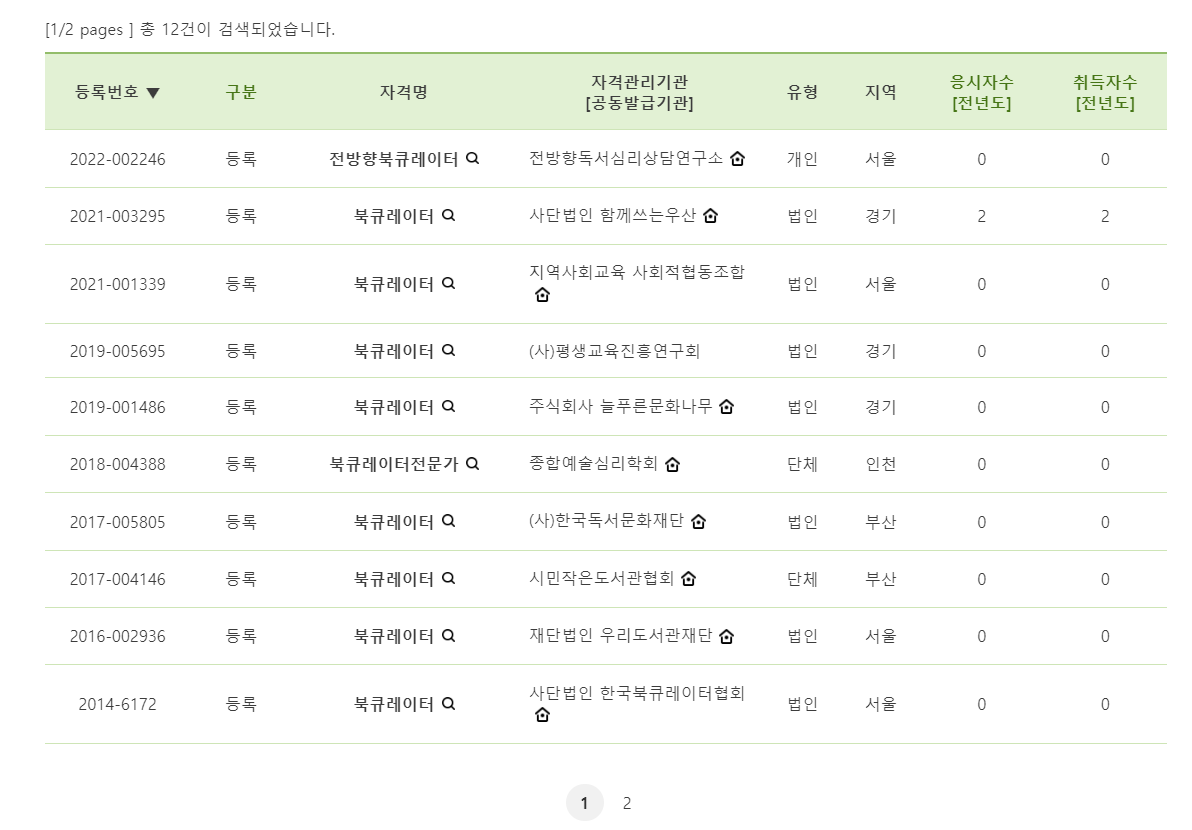Viewport: 1192px width, 830px height.
Task: Select the home icon beside 주식회사 늘푸른문화나무
Action: (727, 407)
